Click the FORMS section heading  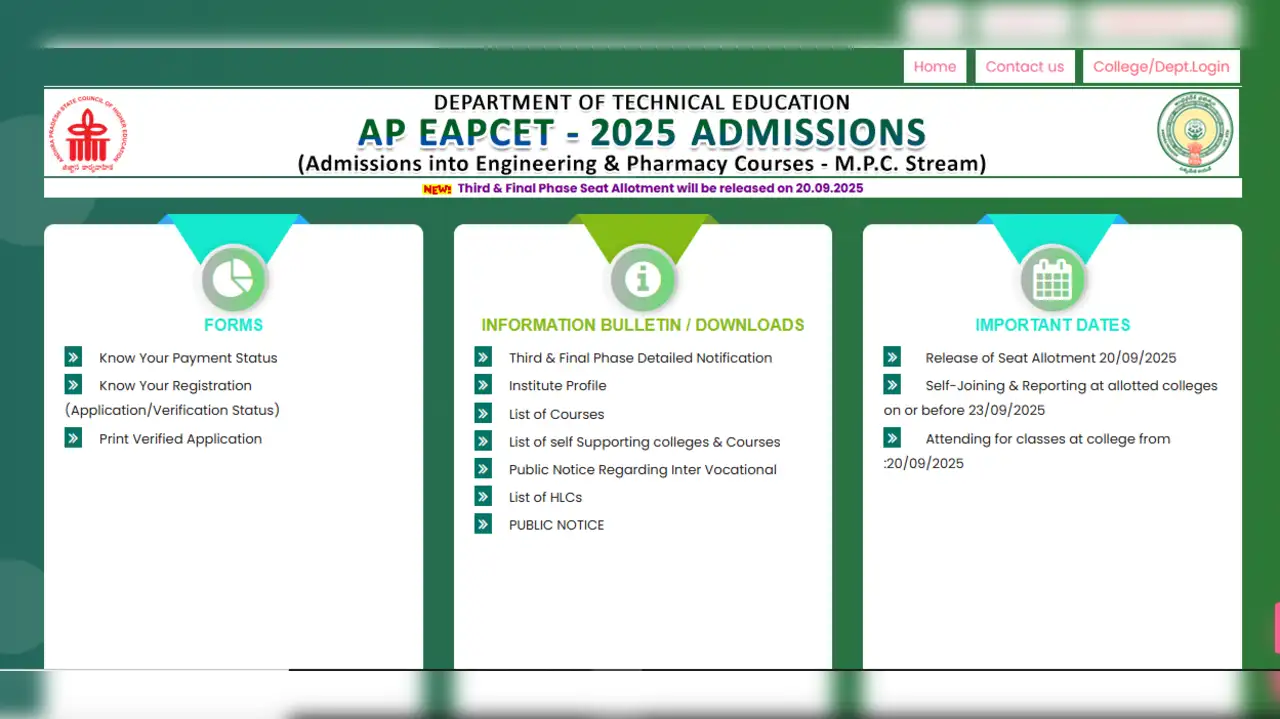[233, 325]
